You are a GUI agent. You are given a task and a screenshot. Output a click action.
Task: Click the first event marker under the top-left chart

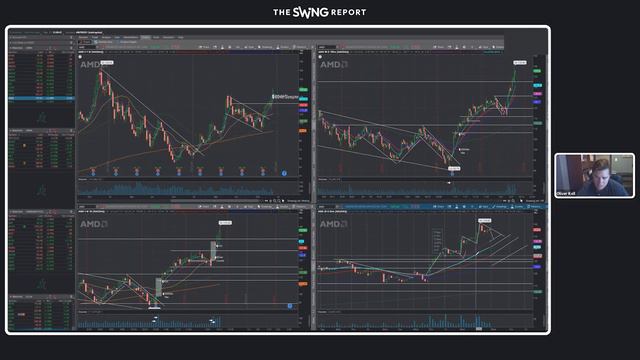pyautogui.click(x=93, y=171)
